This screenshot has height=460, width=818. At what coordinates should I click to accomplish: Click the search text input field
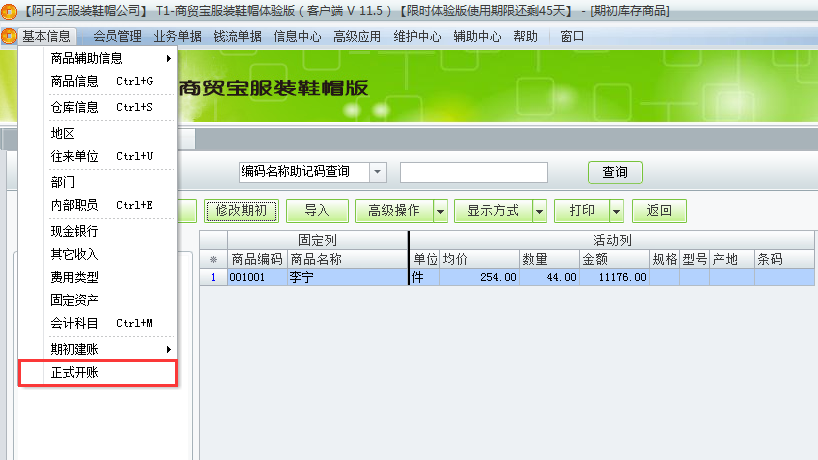[473, 172]
